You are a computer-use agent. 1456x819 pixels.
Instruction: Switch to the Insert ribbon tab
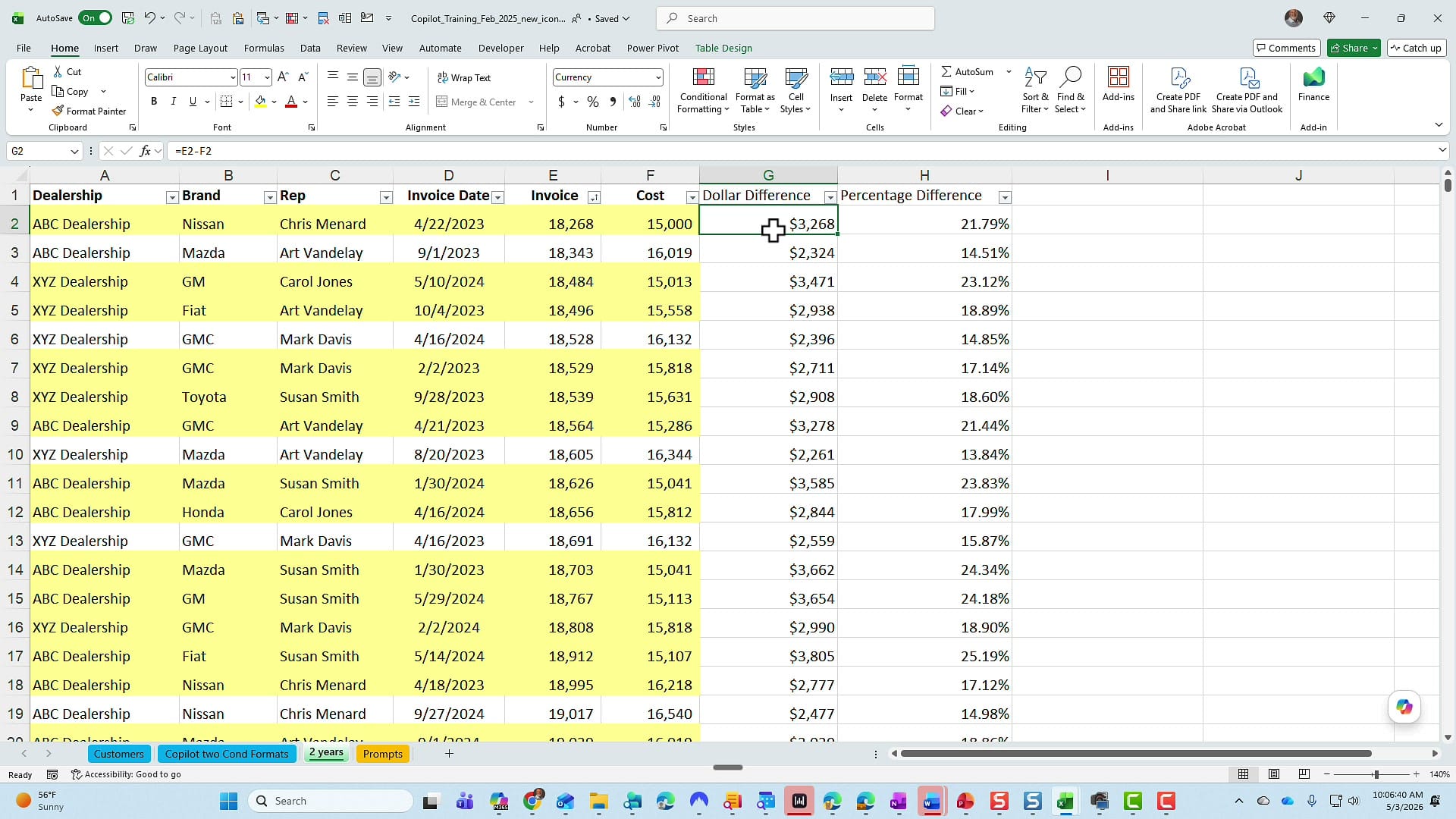(106, 48)
